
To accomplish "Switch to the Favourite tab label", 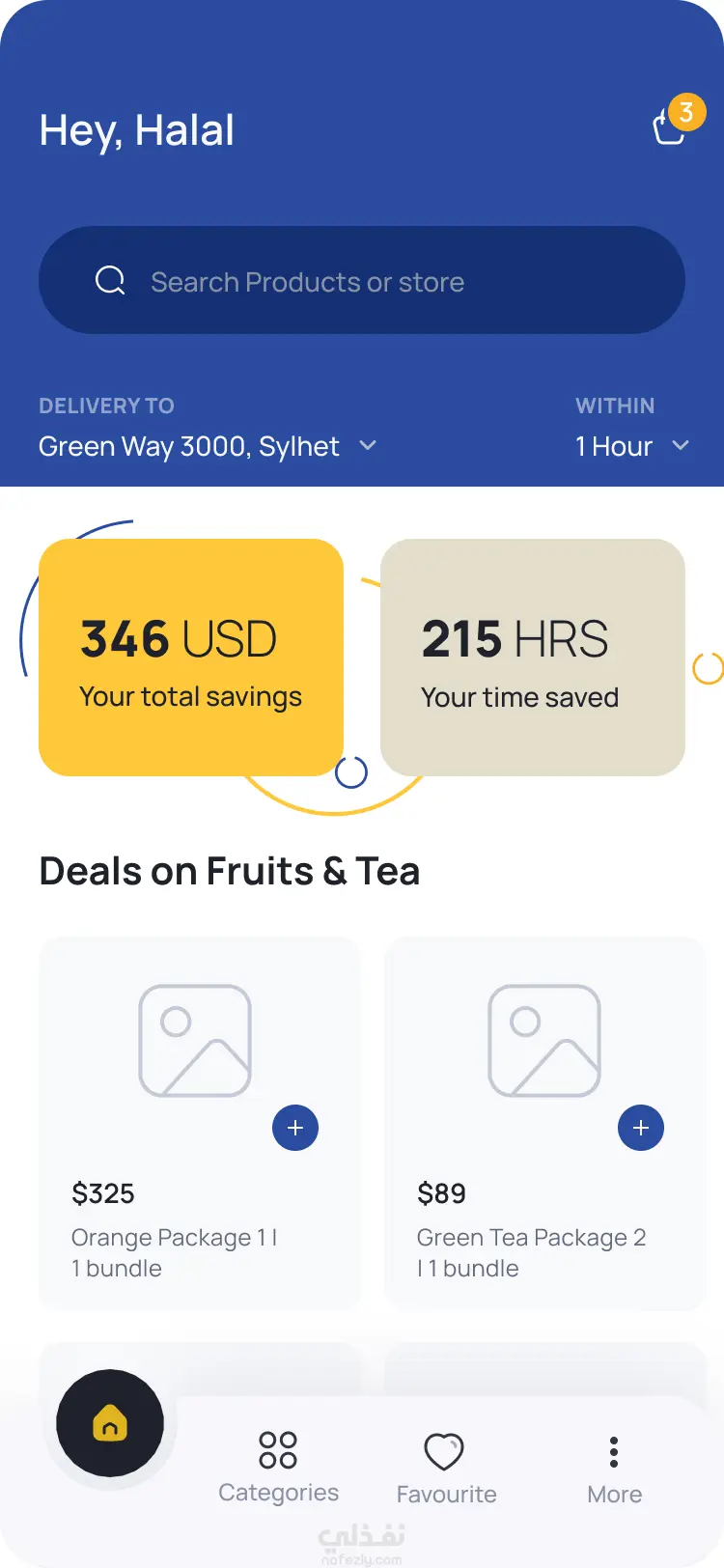I will (x=446, y=1495).
